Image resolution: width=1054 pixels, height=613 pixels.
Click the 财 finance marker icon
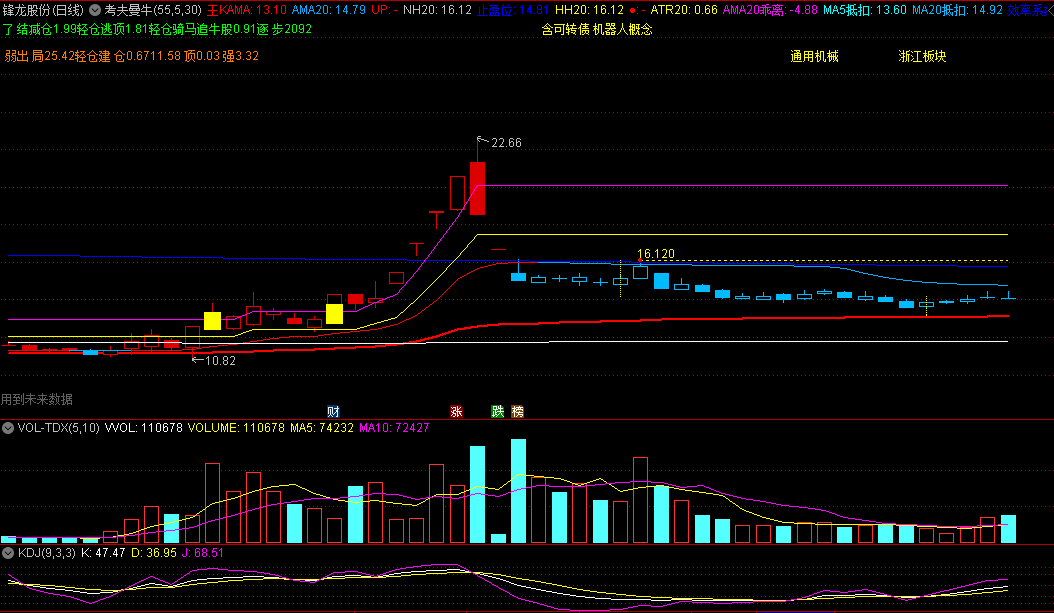point(333,412)
